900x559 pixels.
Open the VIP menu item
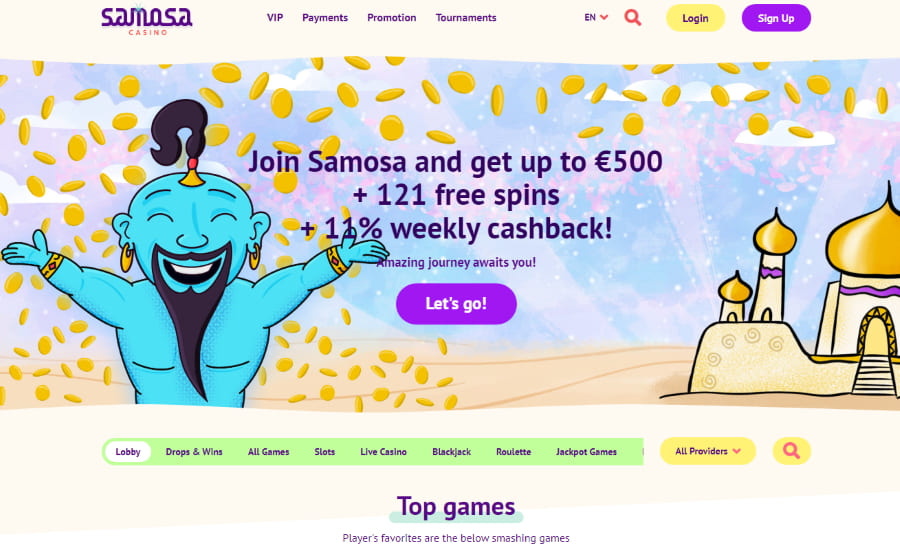click(275, 18)
